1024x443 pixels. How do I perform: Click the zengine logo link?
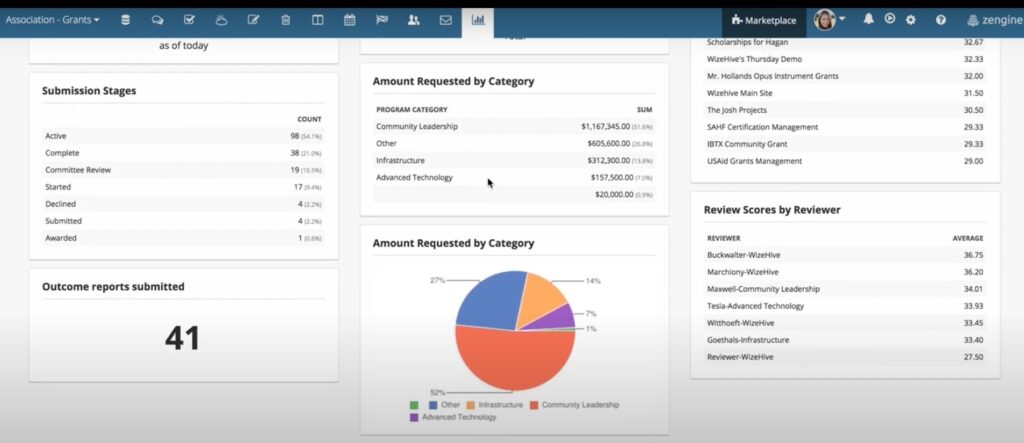point(995,20)
